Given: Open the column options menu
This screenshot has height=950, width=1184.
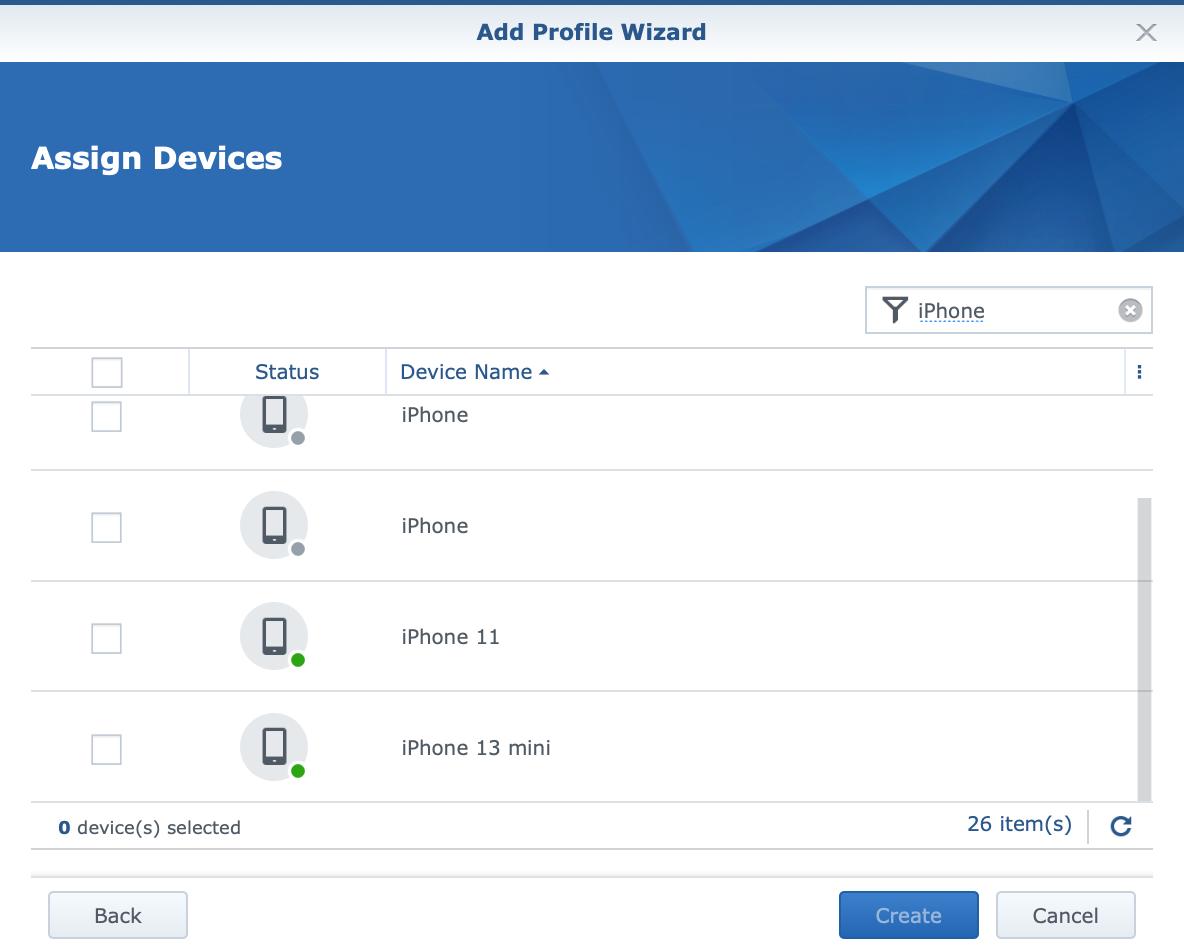Looking at the screenshot, I should click(x=1139, y=372).
